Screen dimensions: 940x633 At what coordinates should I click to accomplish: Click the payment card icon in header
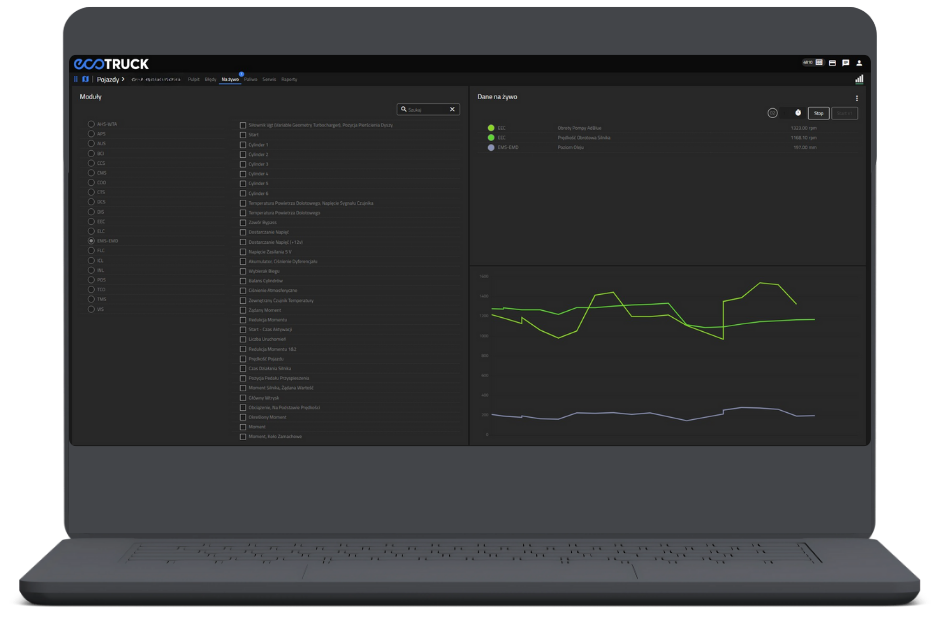tap(833, 63)
